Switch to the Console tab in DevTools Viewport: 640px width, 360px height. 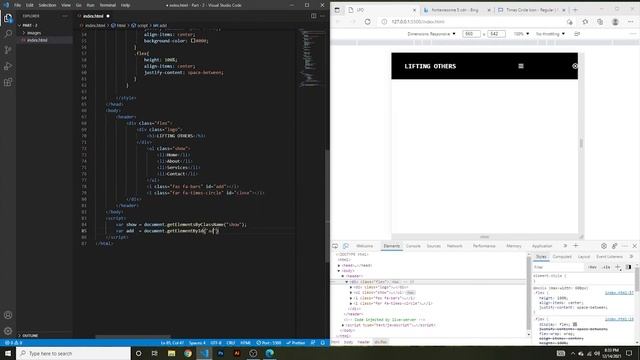coord(413,246)
